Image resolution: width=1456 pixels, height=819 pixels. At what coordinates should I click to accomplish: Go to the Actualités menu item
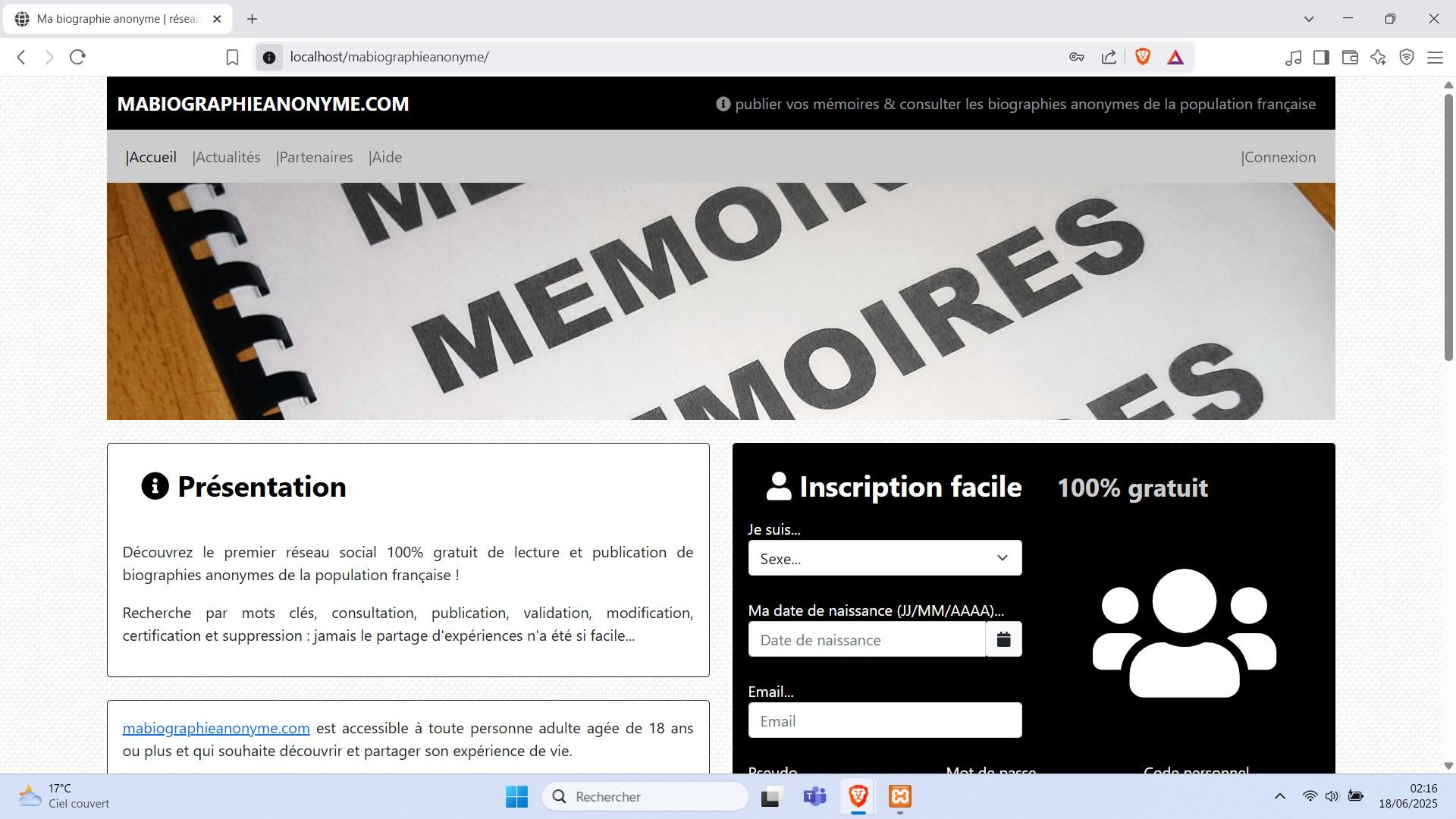[x=227, y=157]
